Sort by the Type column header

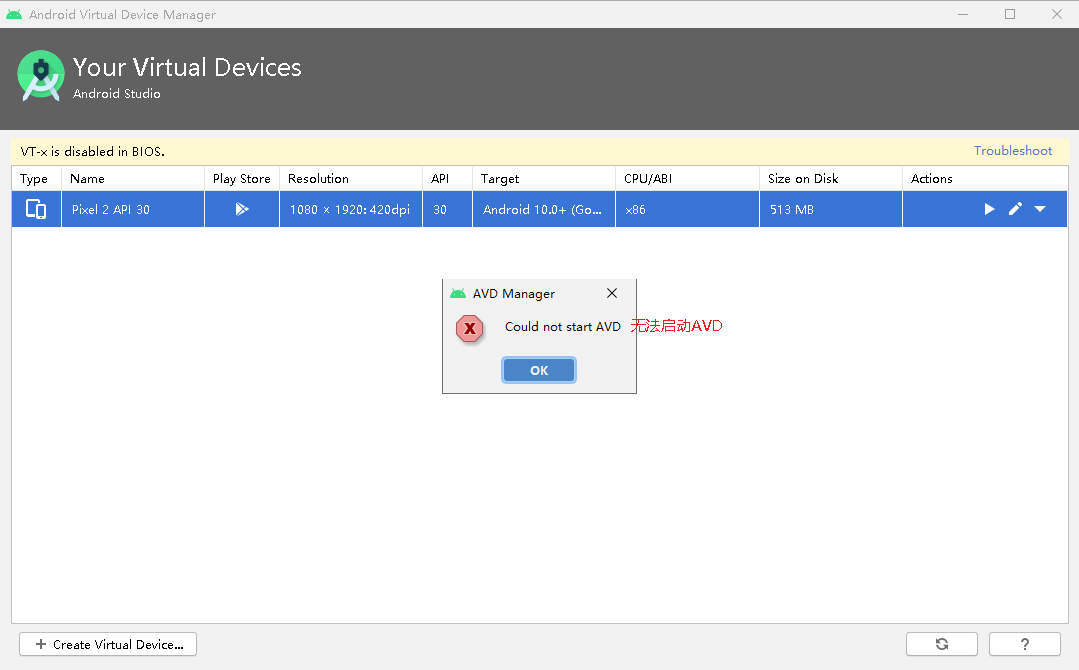point(34,179)
